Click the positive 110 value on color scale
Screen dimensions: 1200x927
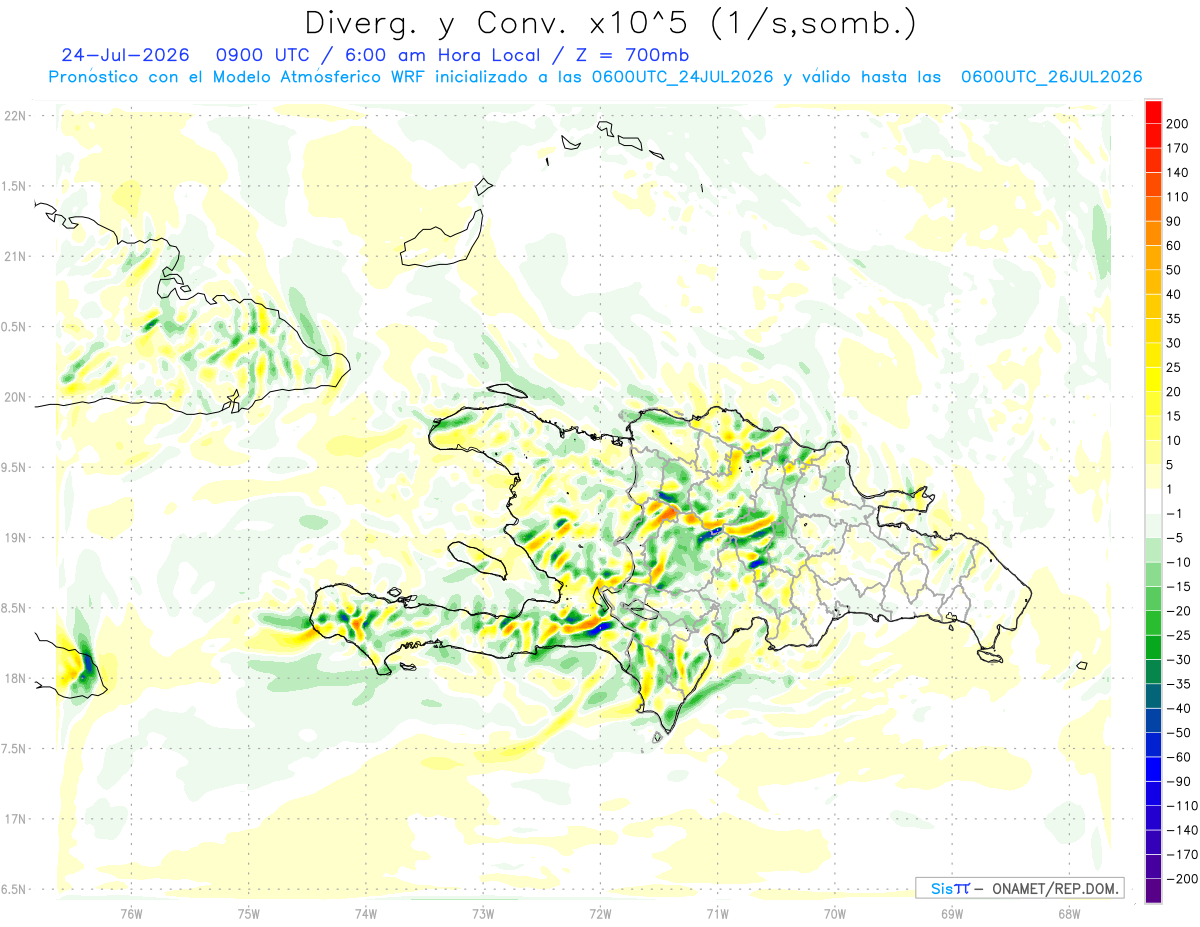[1177, 197]
